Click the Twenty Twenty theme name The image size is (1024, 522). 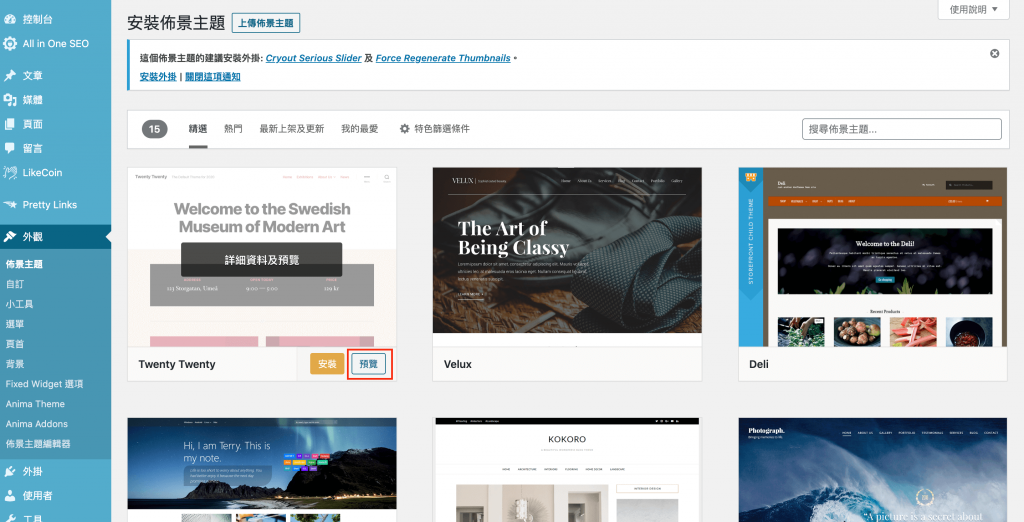point(177,364)
